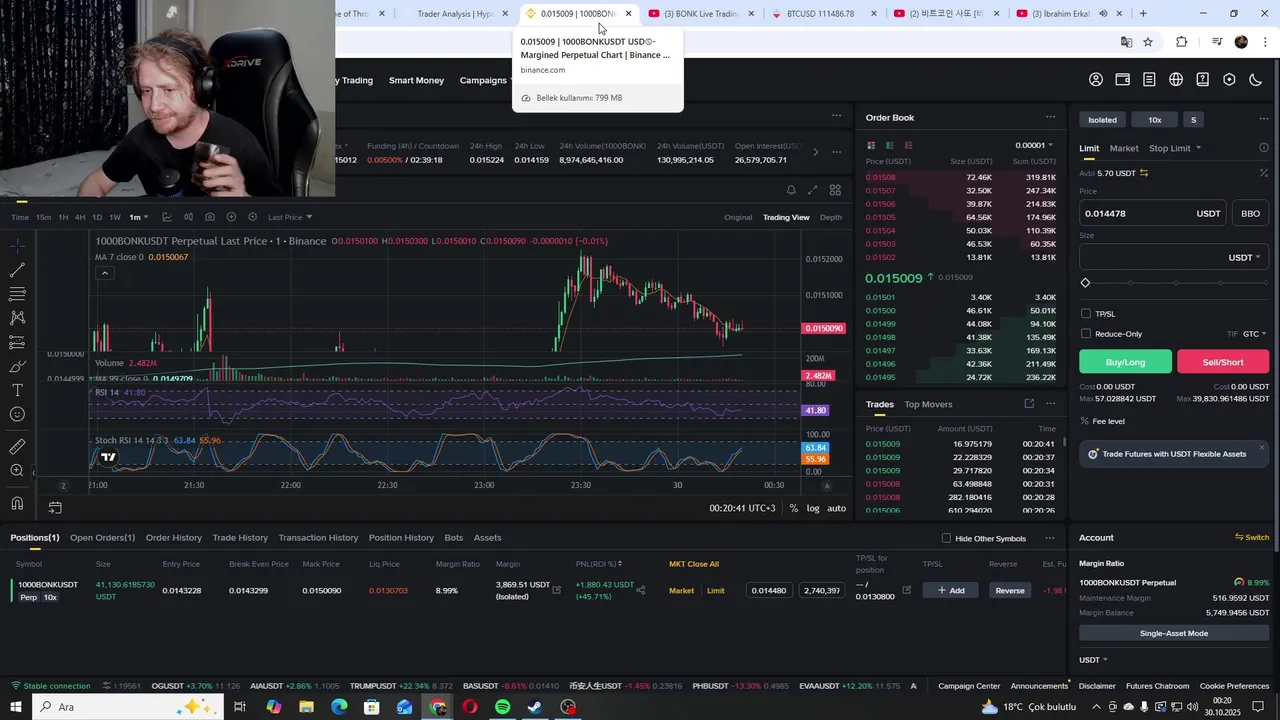
Task: Check Hide Other Symbols
Action: [946, 538]
